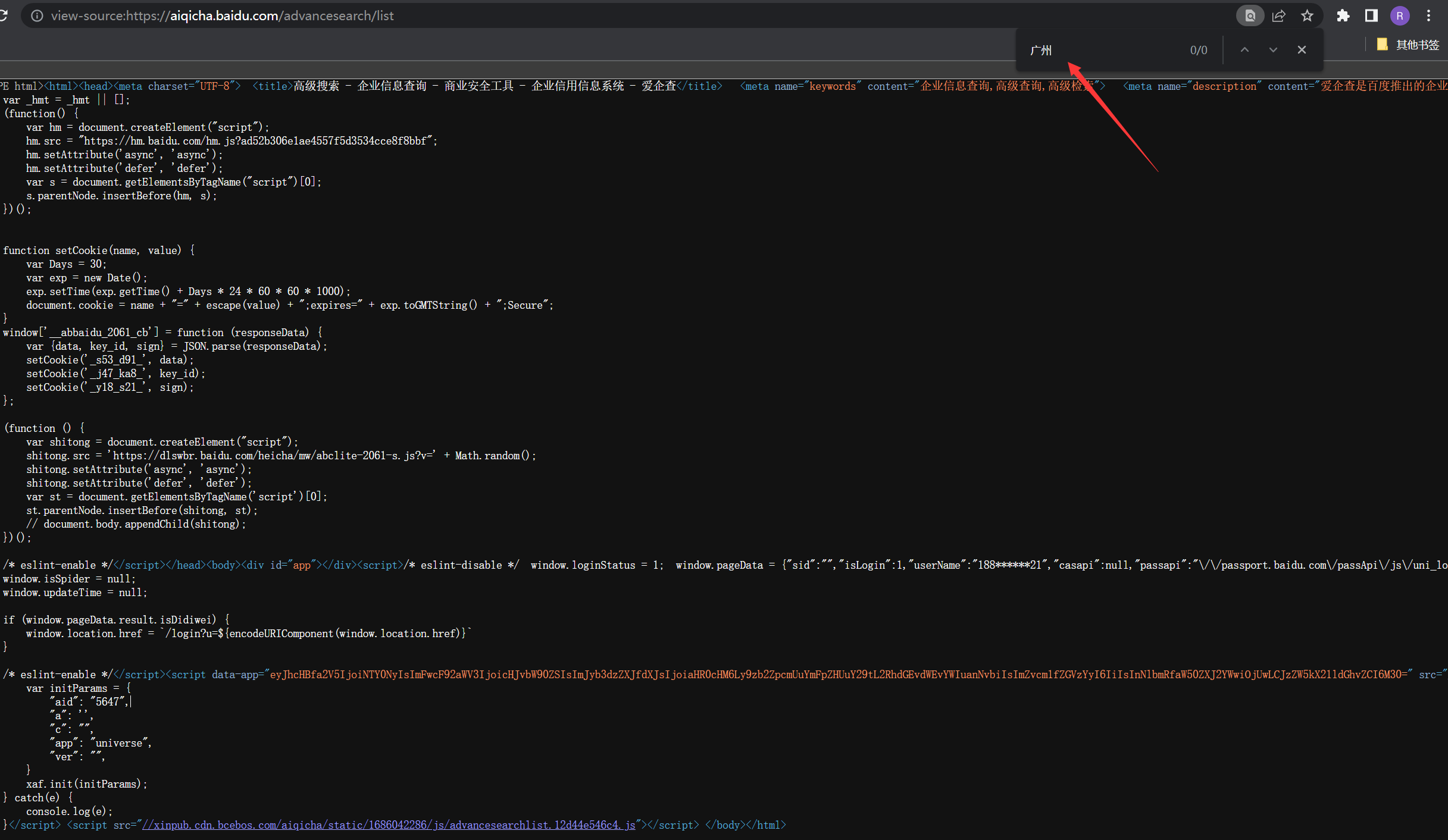Click the xaf.init(initParams) source line
Viewport: 1448px width, 840px height.
86,784
